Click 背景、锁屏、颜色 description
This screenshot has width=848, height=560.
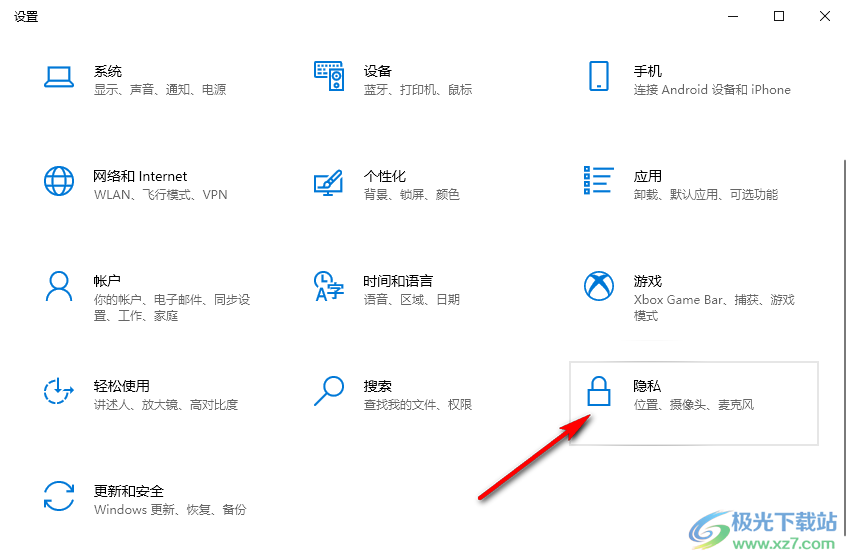(x=412, y=194)
